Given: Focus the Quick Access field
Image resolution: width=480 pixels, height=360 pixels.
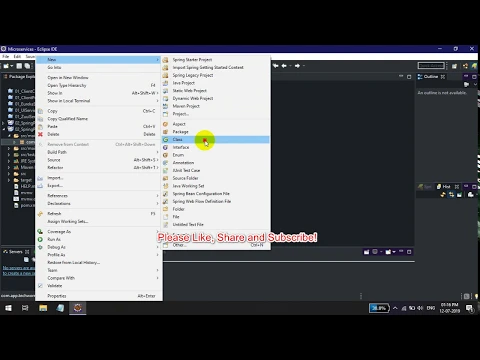Looking at the screenshot, I should pyautogui.click(x=431, y=66).
